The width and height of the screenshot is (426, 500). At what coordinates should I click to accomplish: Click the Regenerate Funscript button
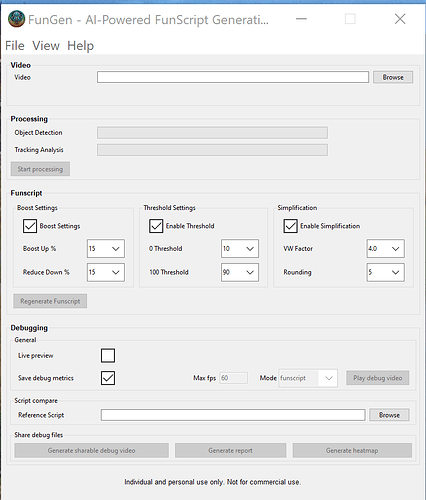pyautogui.click(x=50, y=301)
